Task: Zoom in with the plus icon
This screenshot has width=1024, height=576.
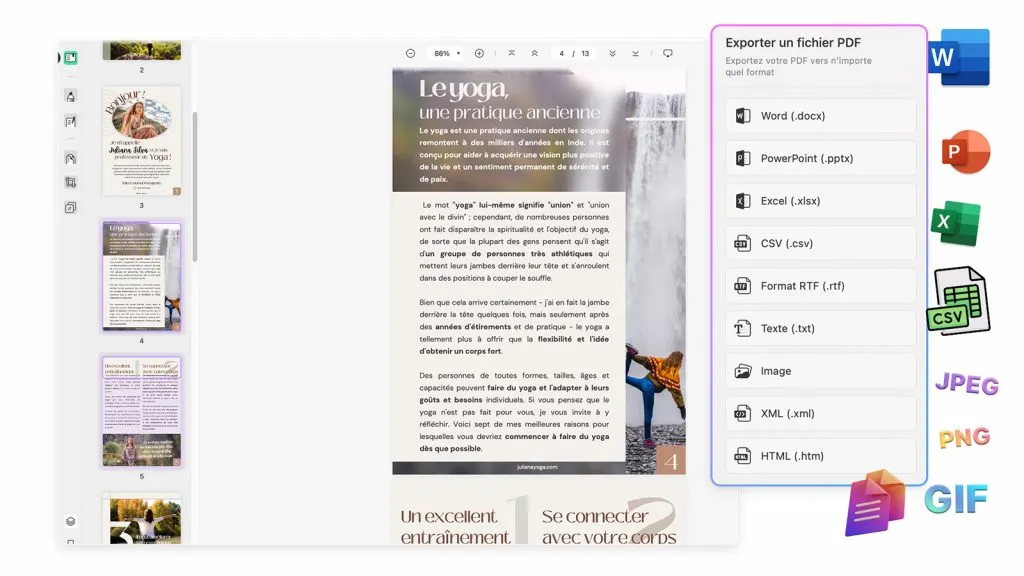Action: point(479,53)
